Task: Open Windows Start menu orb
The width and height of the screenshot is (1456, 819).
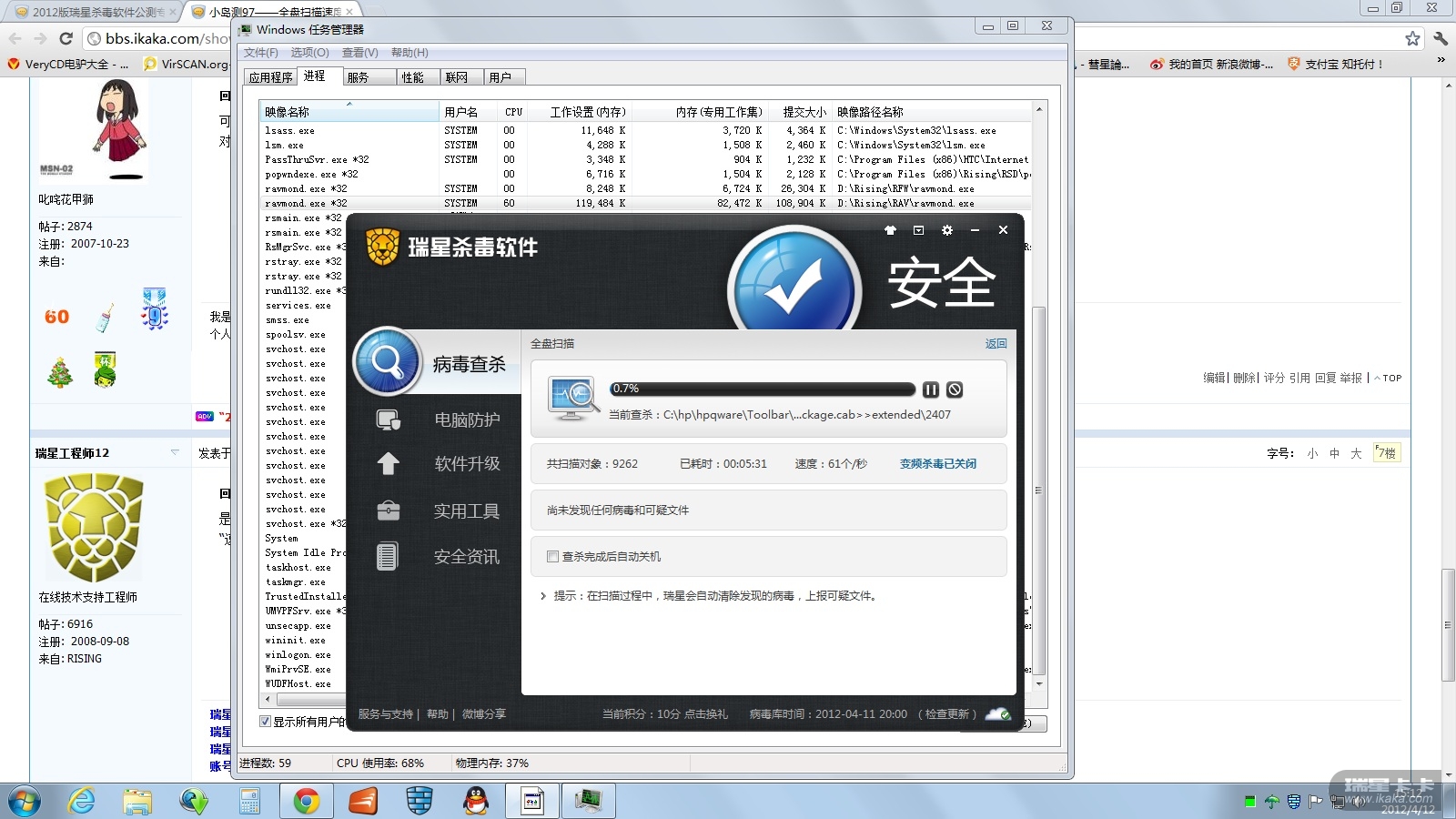Action: click(25, 801)
